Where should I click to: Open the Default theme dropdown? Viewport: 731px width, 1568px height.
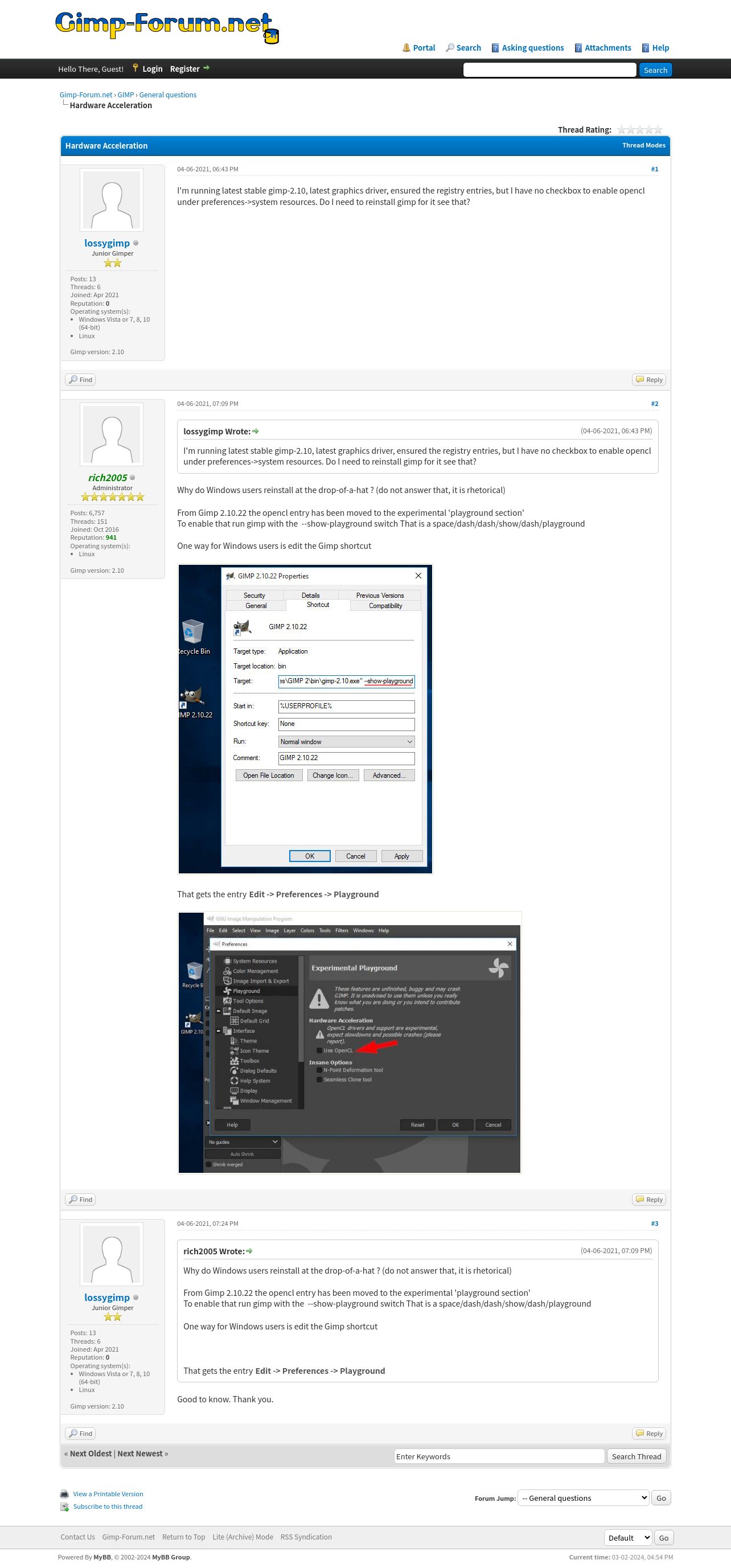[x=628, y=1538]
